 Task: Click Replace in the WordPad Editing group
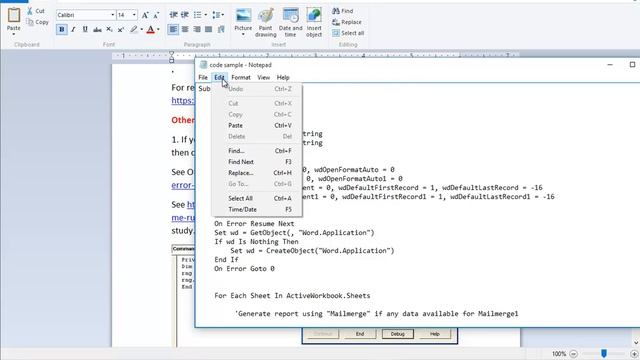point(347,22)
